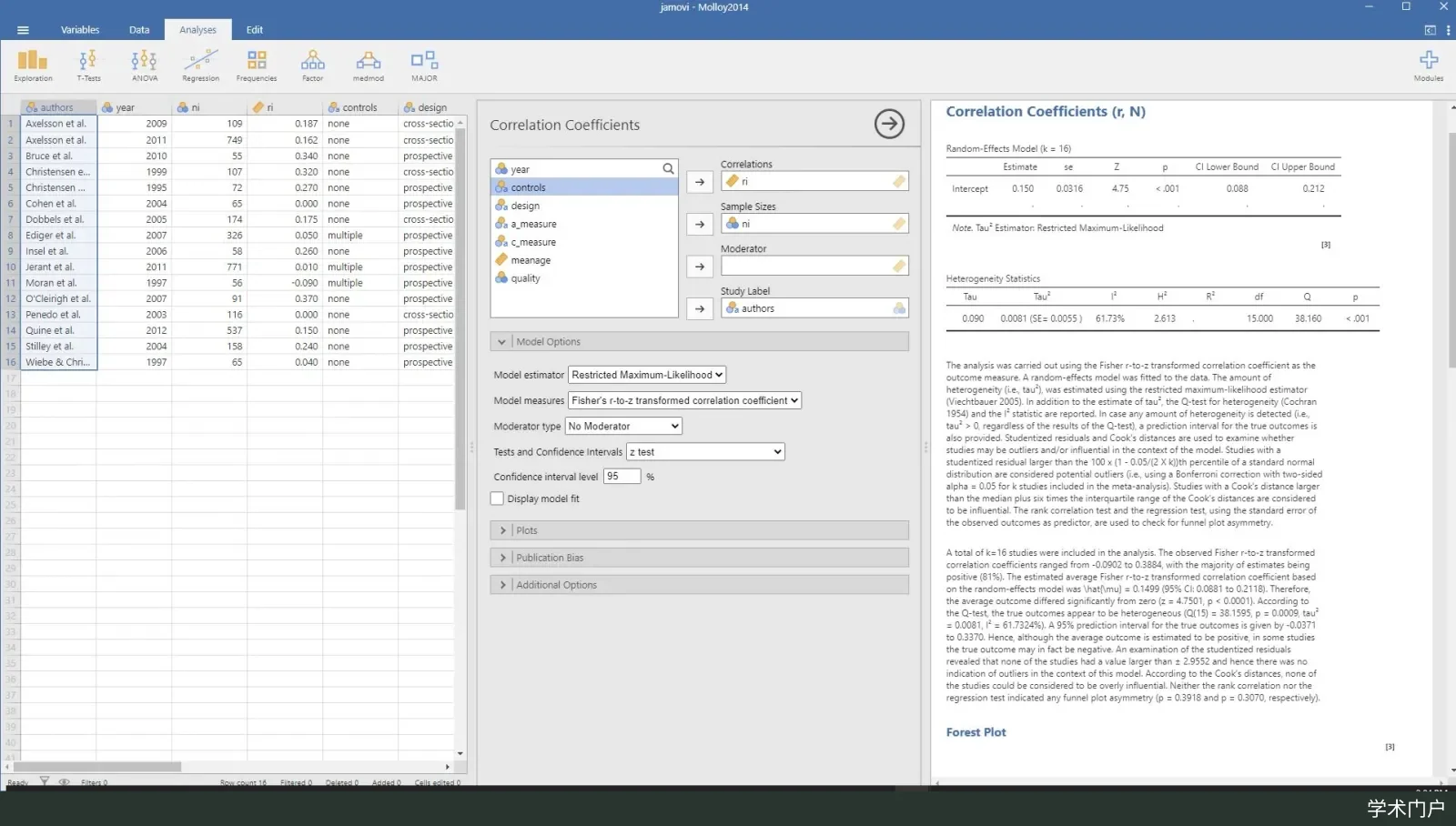Click the arrow button beside Sample Sizes box
This screenshot has height=826, width=1456.
point(699,224)
